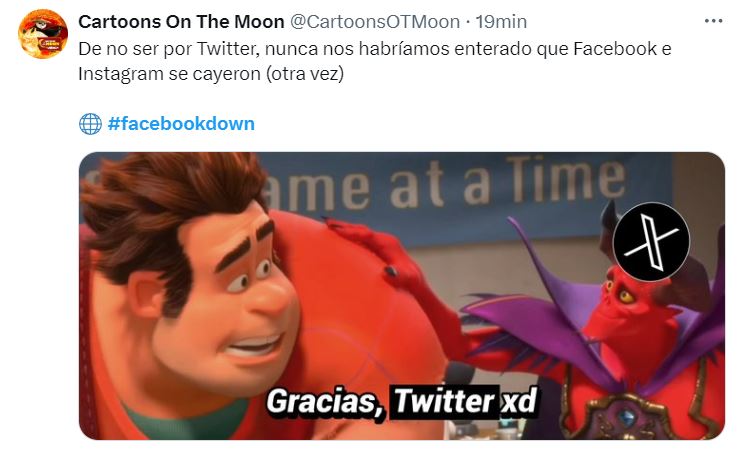Click the globe icon beside the hashtag
The image size is (743, 455).
point(90,124)
